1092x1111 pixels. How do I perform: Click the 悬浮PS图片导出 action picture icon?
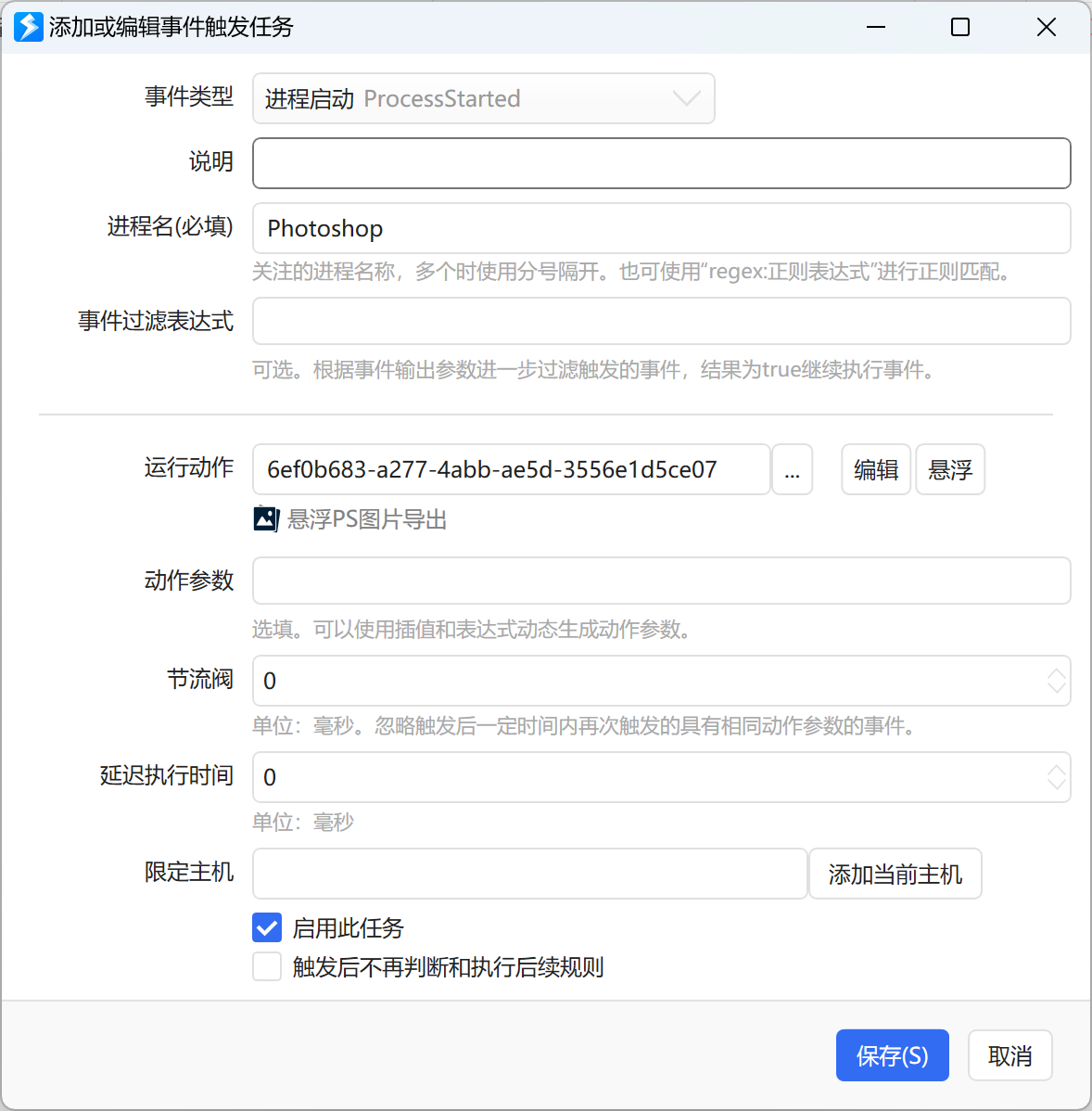point(266,518)
